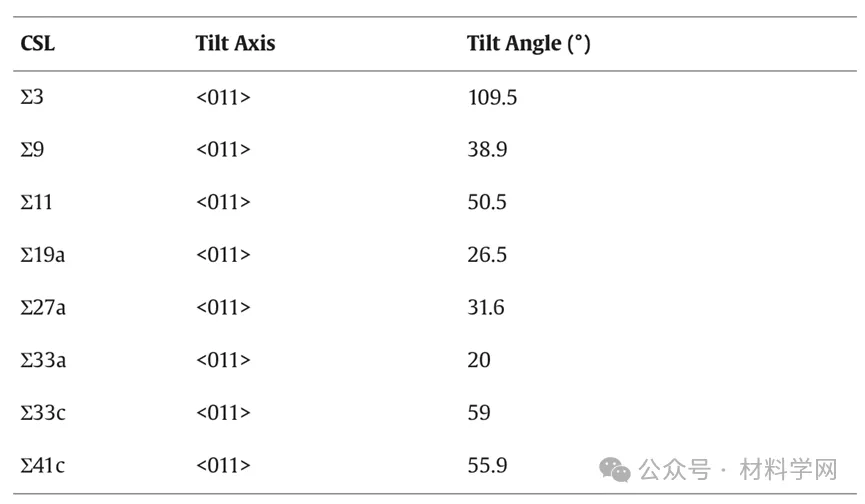Select the 38.9 tilt angle value
Viewport: 865px width, 504px height.
[487, 149]
